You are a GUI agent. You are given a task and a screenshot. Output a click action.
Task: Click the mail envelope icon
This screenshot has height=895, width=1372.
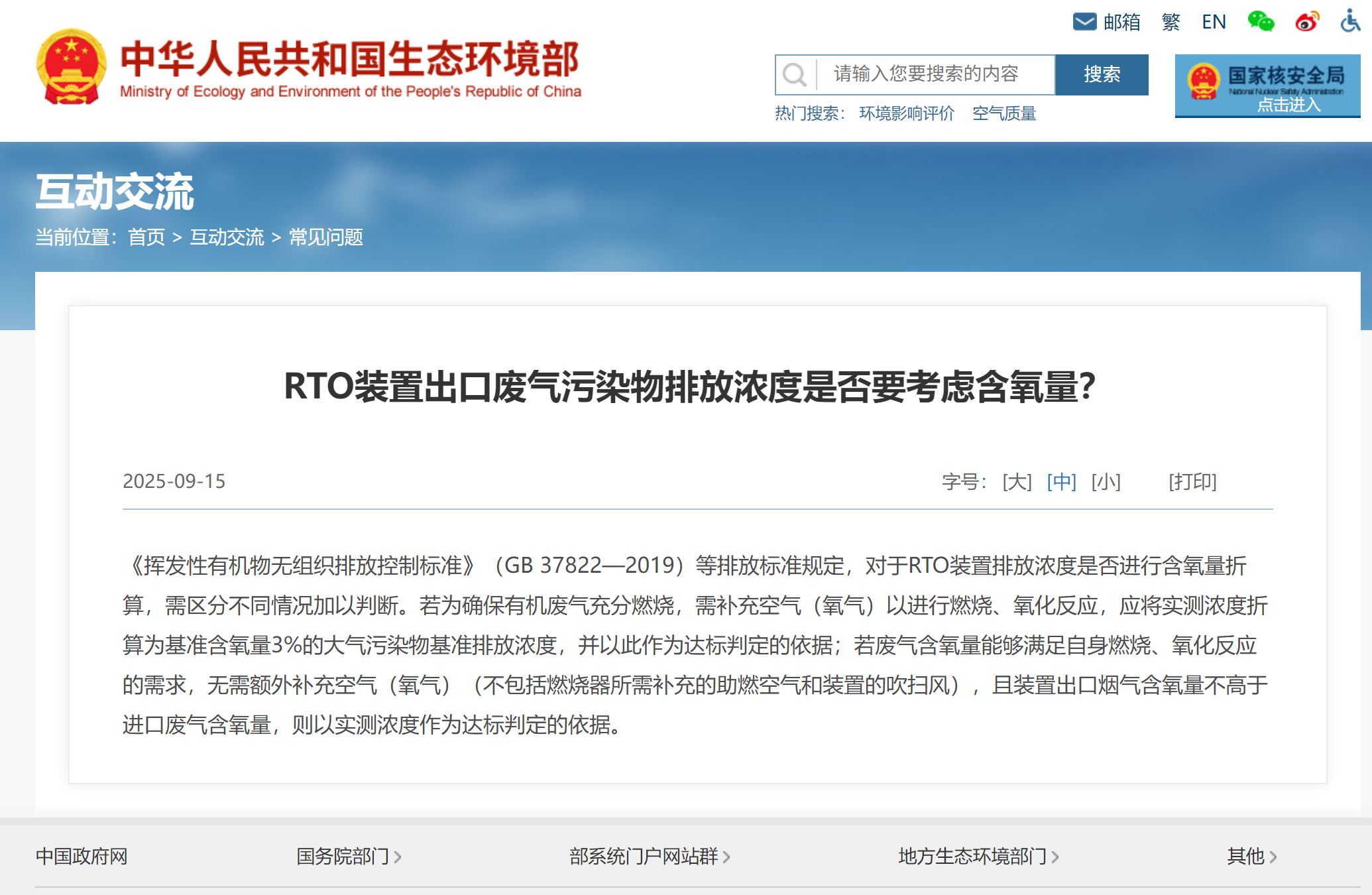point(1084,22)
